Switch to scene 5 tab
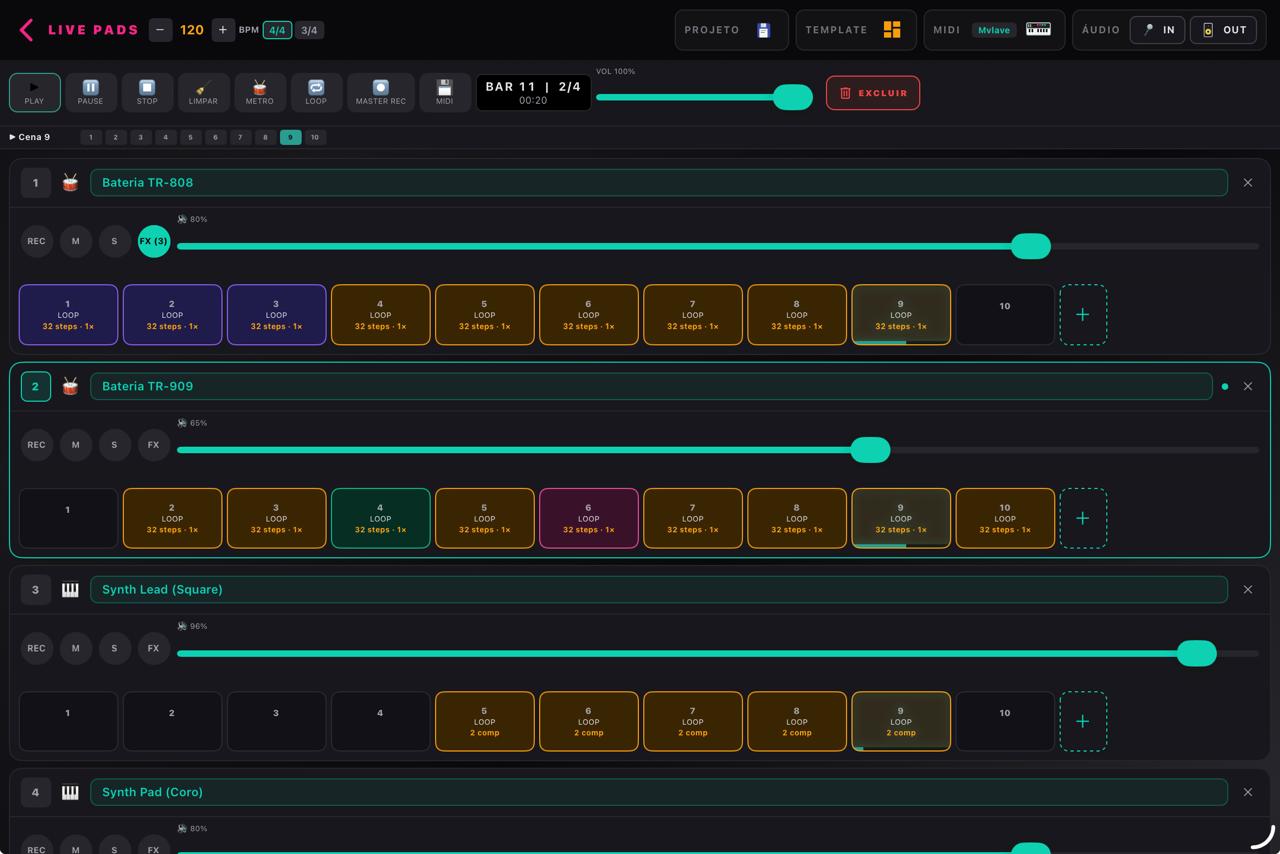 pyautogui.click(x=190, y=137)
